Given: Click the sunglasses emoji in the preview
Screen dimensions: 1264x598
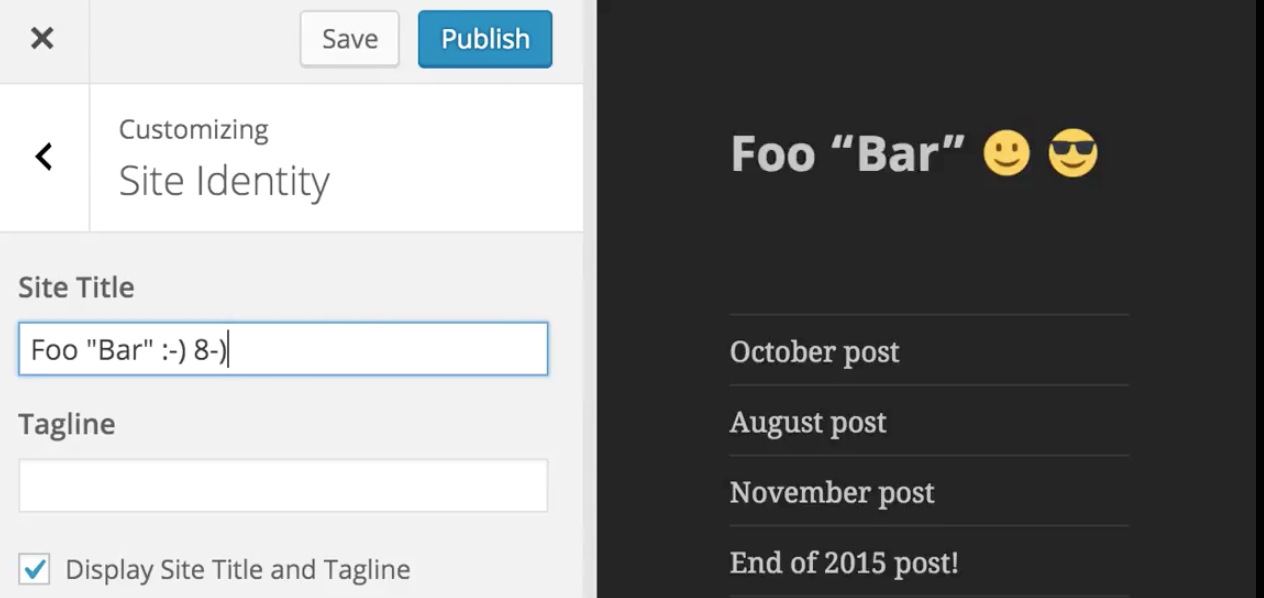Looking at the screenshot, I should click(x=1071, y=152).
